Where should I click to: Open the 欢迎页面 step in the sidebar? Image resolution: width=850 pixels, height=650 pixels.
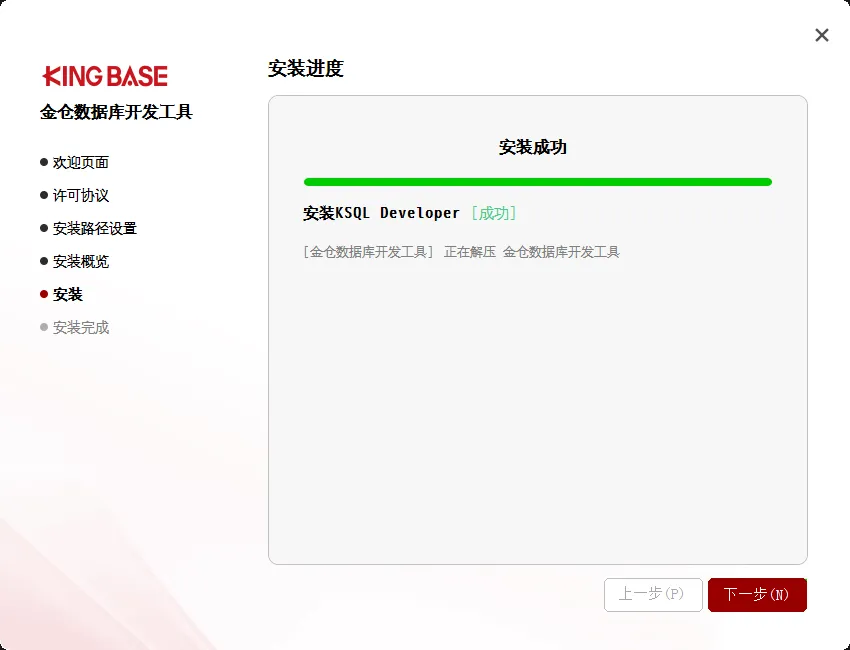(x=81, y=162)
